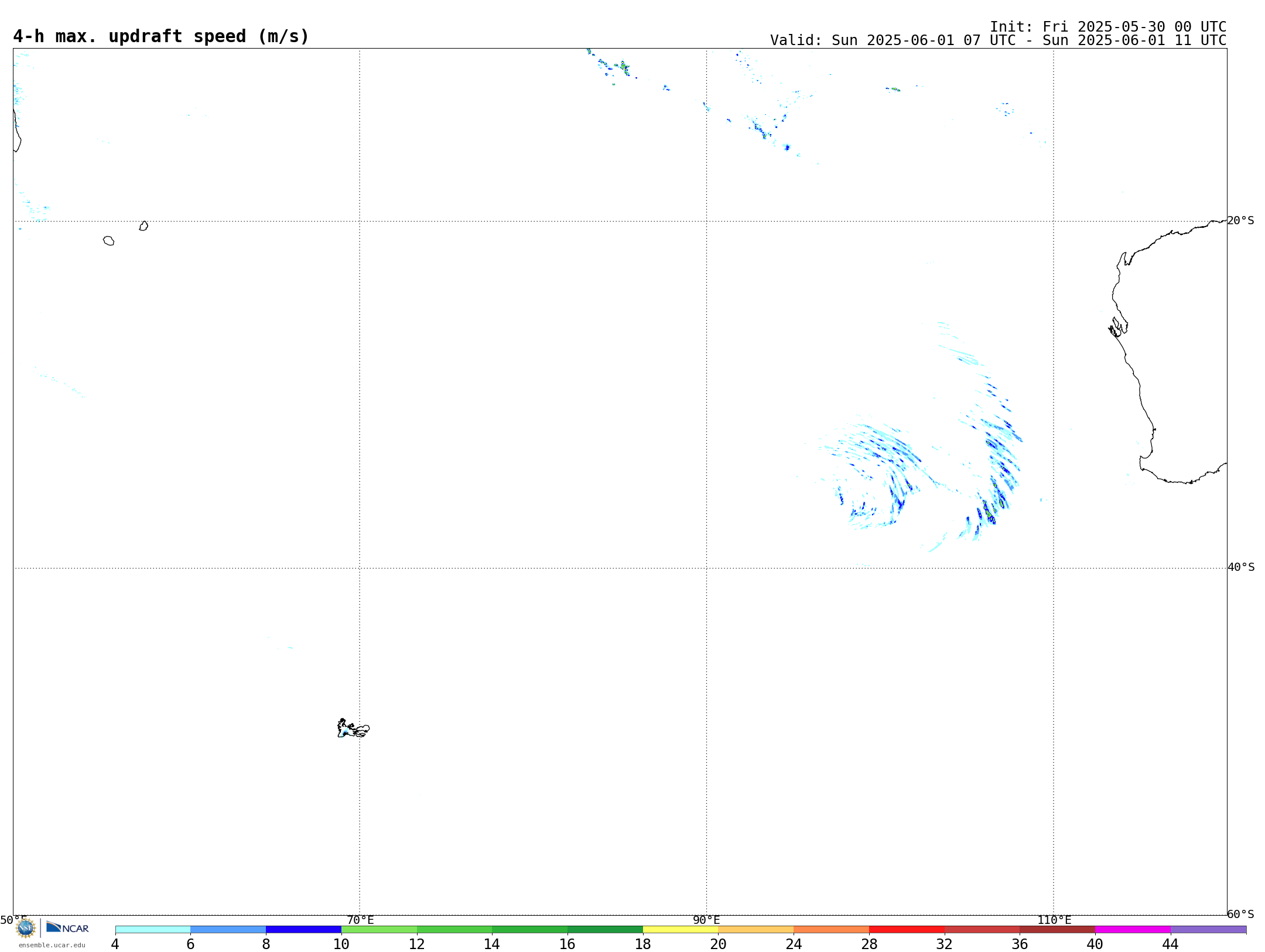Click the colorbar tick label 4
The width and height of the screenshot is (1265, 952).
[115, 944]
